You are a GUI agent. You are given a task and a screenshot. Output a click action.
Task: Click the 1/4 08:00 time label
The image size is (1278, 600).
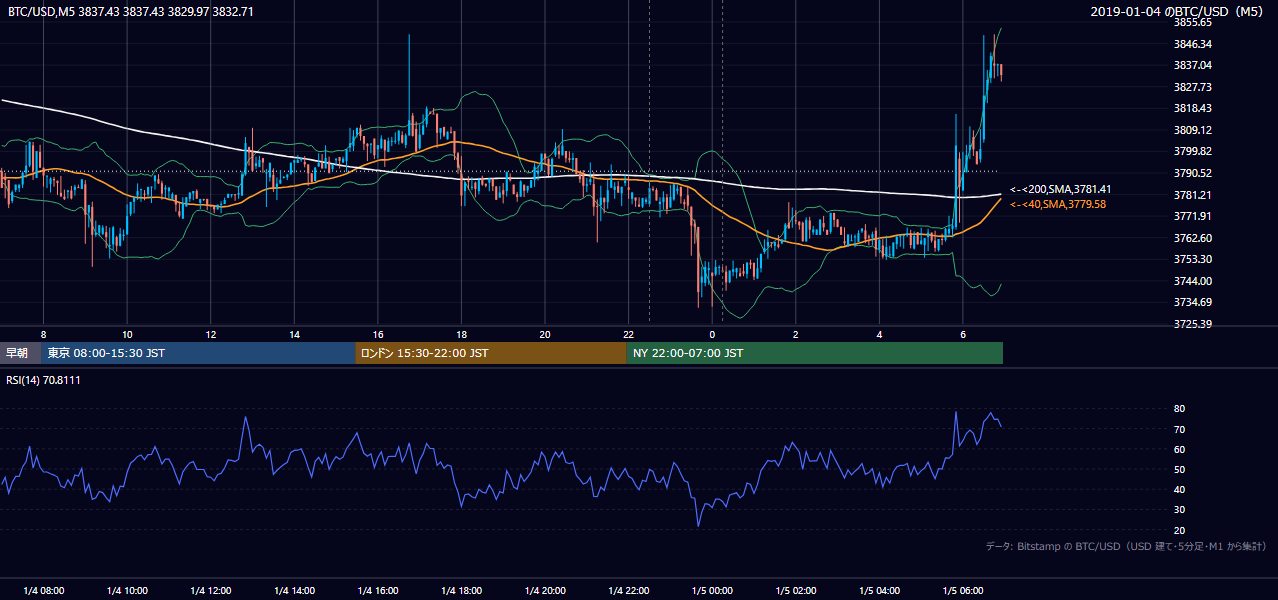pos(43,590)
